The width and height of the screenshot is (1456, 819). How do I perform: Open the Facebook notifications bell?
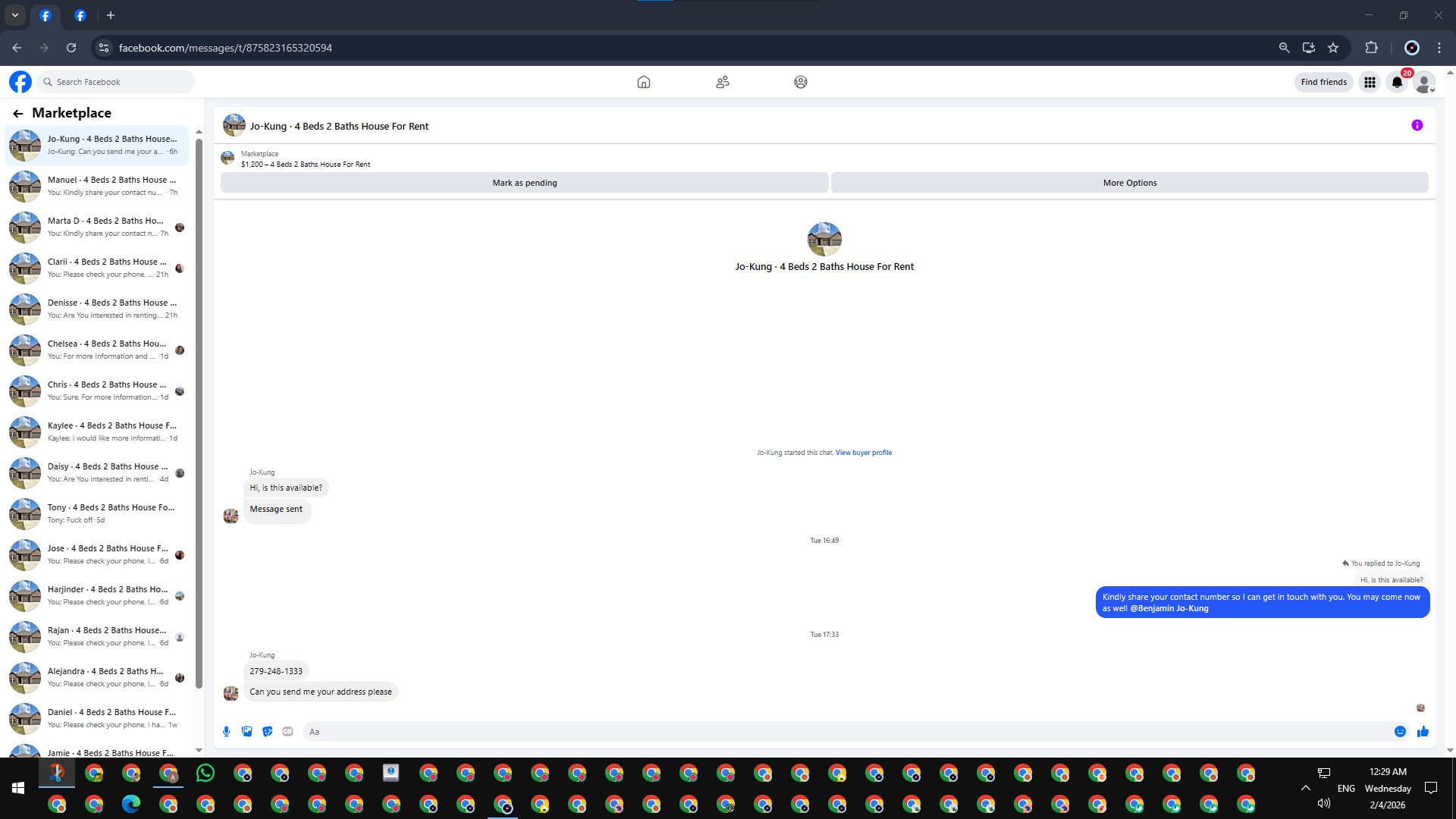pos(1397,82)
